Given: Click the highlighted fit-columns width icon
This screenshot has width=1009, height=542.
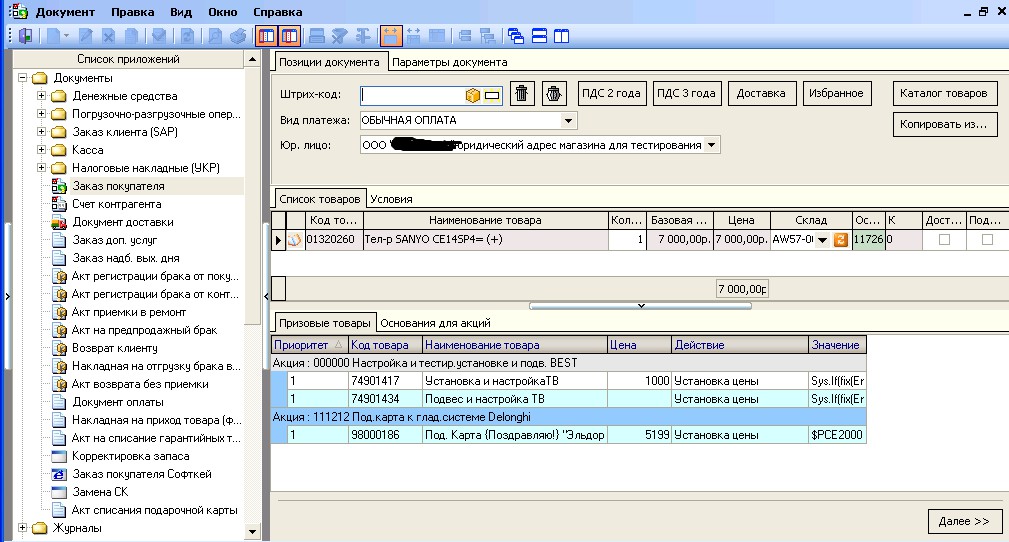Looking at the screenshot, I should 390,36.
